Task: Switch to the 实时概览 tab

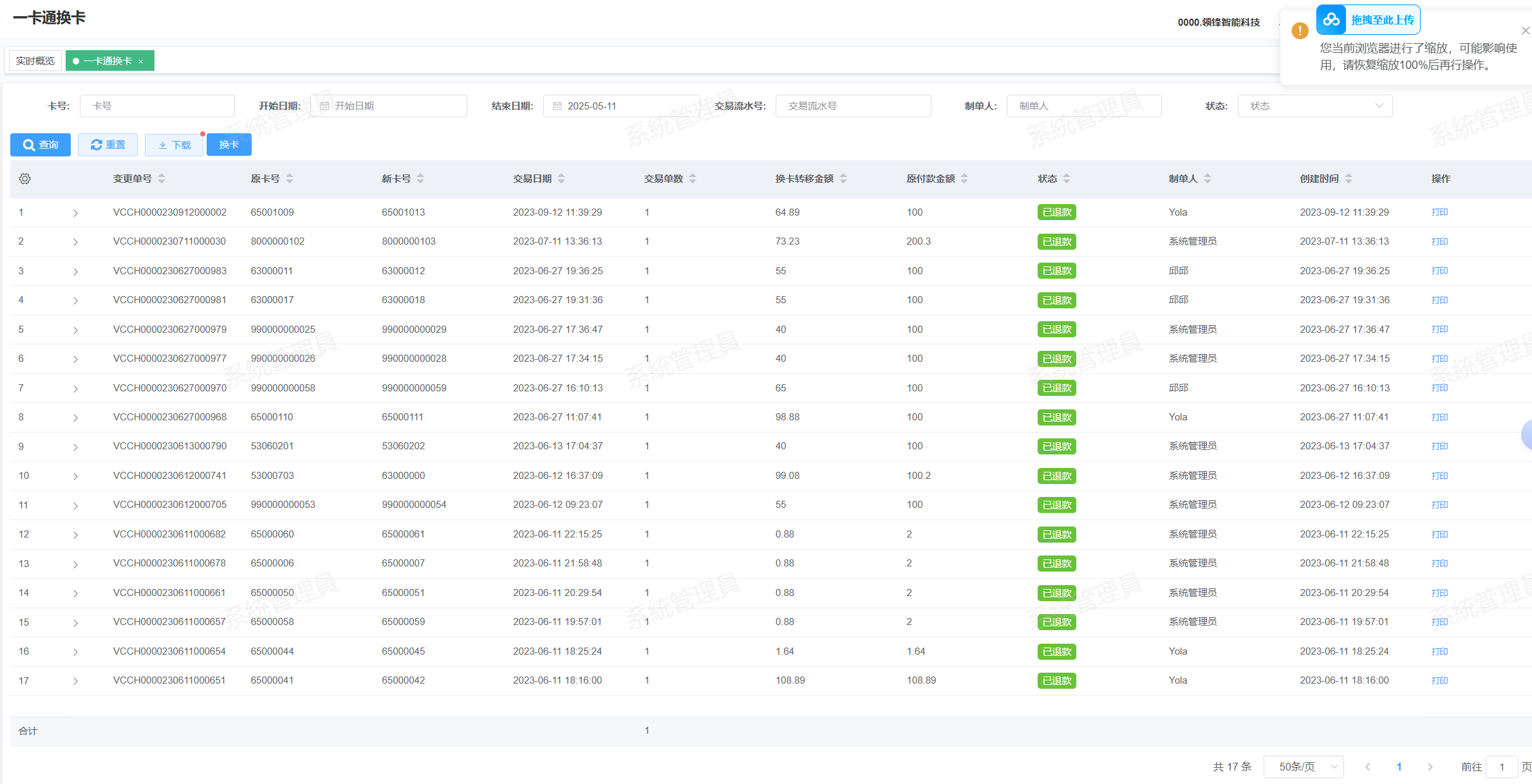Action: [x=35, y=61]
